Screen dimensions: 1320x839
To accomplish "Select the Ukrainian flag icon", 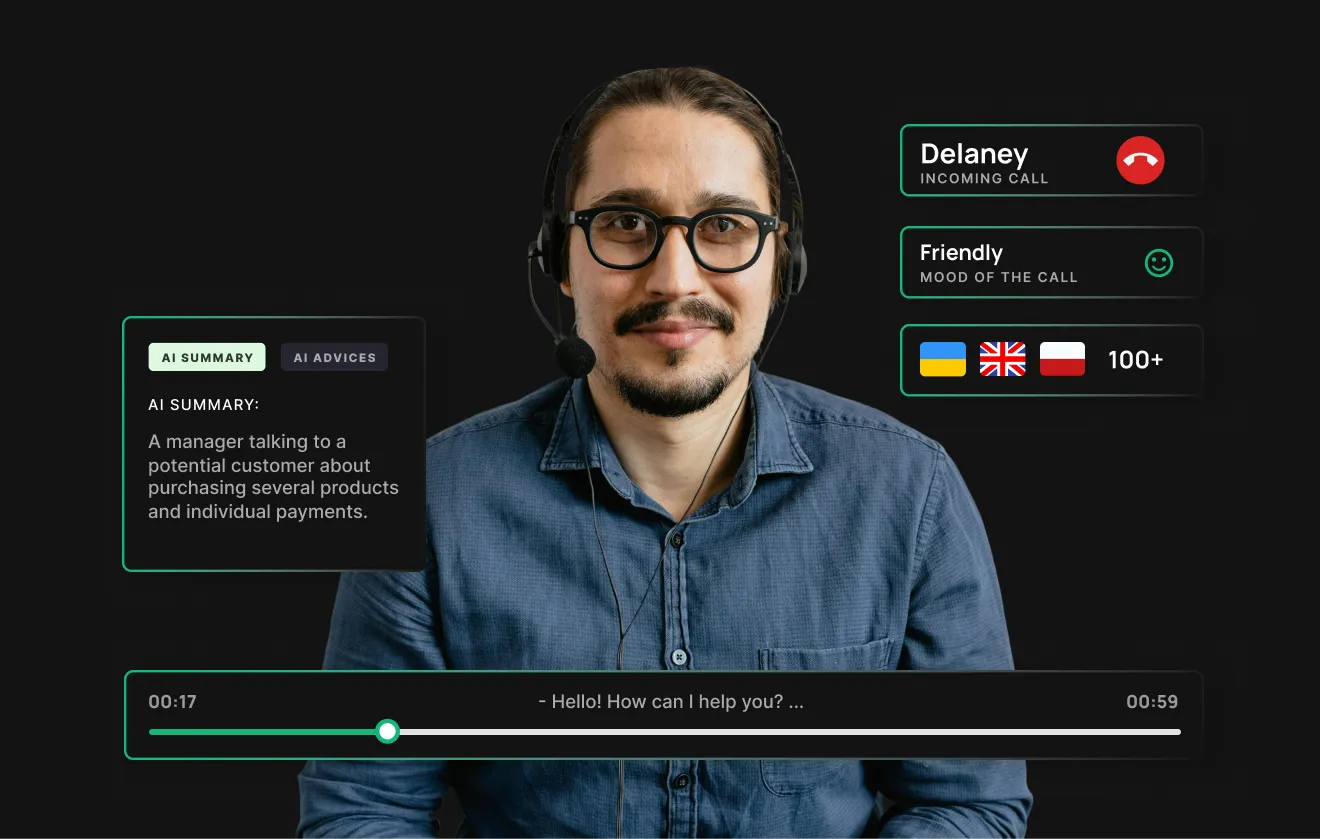I will (942, 359).
